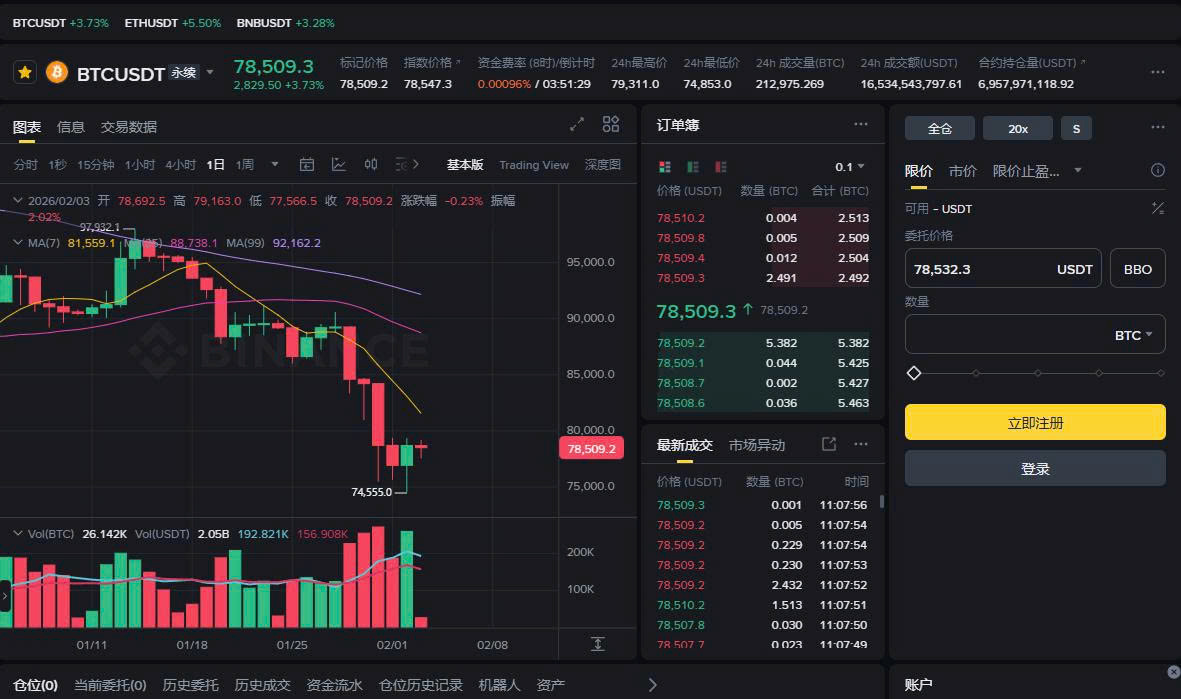The image size is (1181, 699).
Task: Select the 分时 interval
Action: click(x=26, y=164)
